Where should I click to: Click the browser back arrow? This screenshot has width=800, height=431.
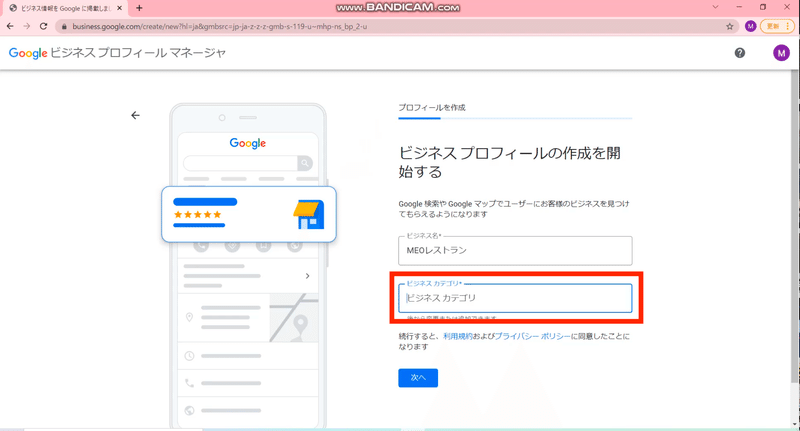tap(10, 26)
